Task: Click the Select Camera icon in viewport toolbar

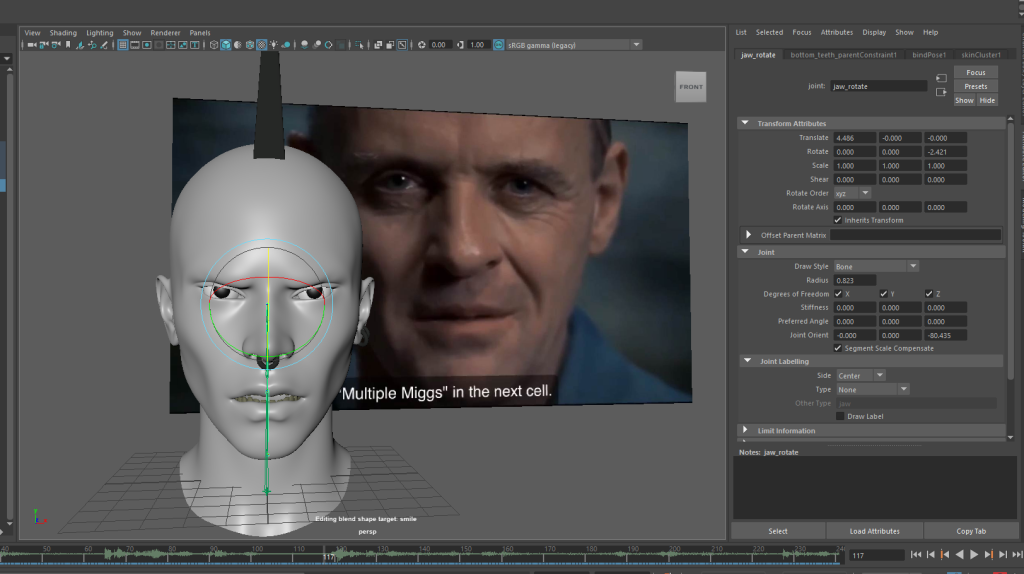Action: coord(31,45)
